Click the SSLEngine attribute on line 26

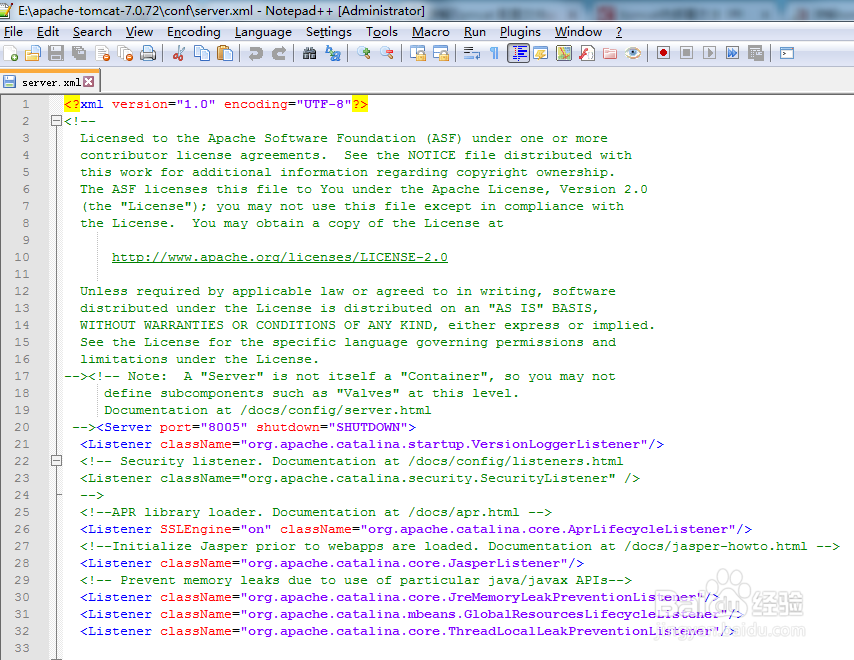[196, 529]
